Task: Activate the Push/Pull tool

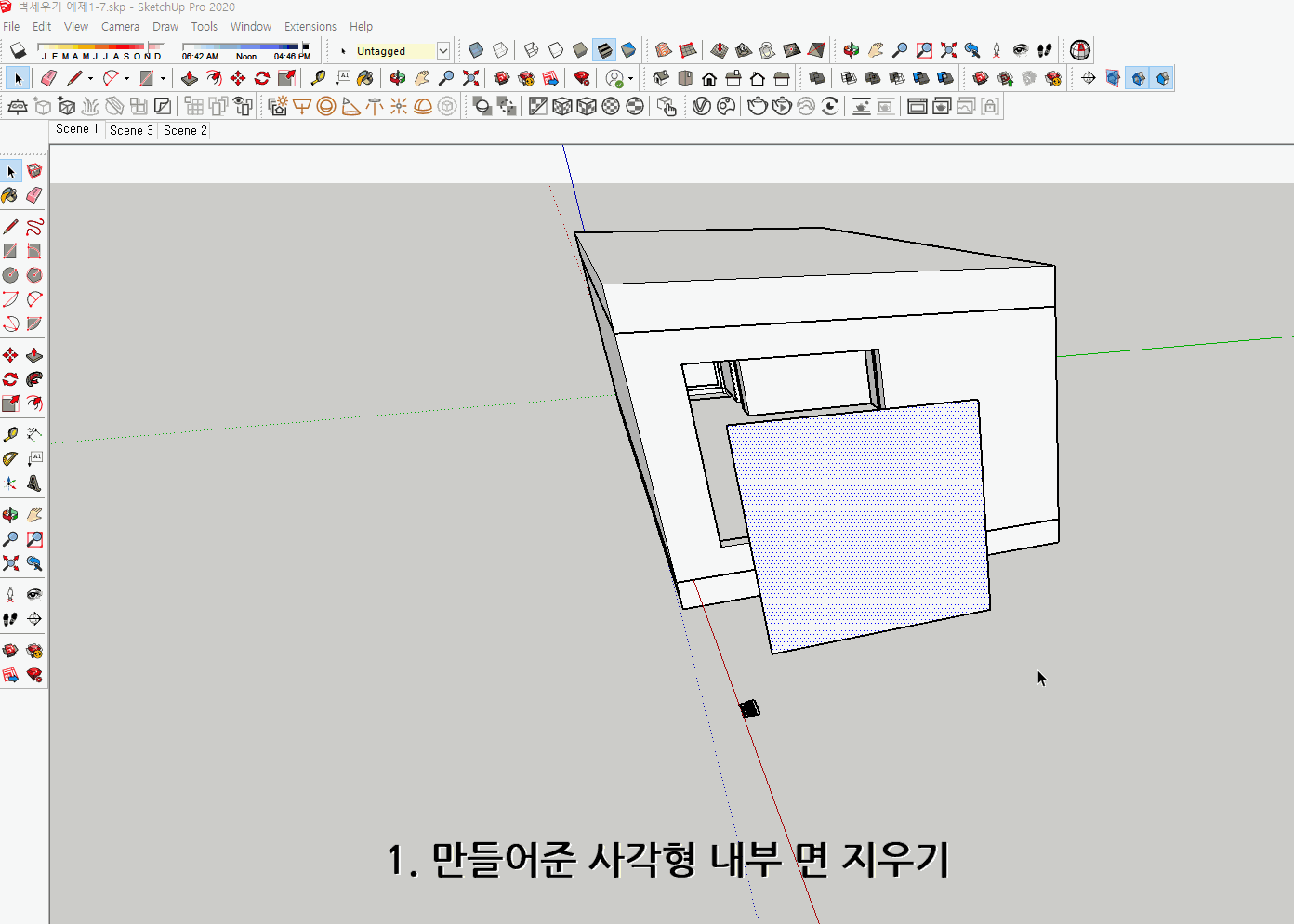Action: [x=34, y=354]
